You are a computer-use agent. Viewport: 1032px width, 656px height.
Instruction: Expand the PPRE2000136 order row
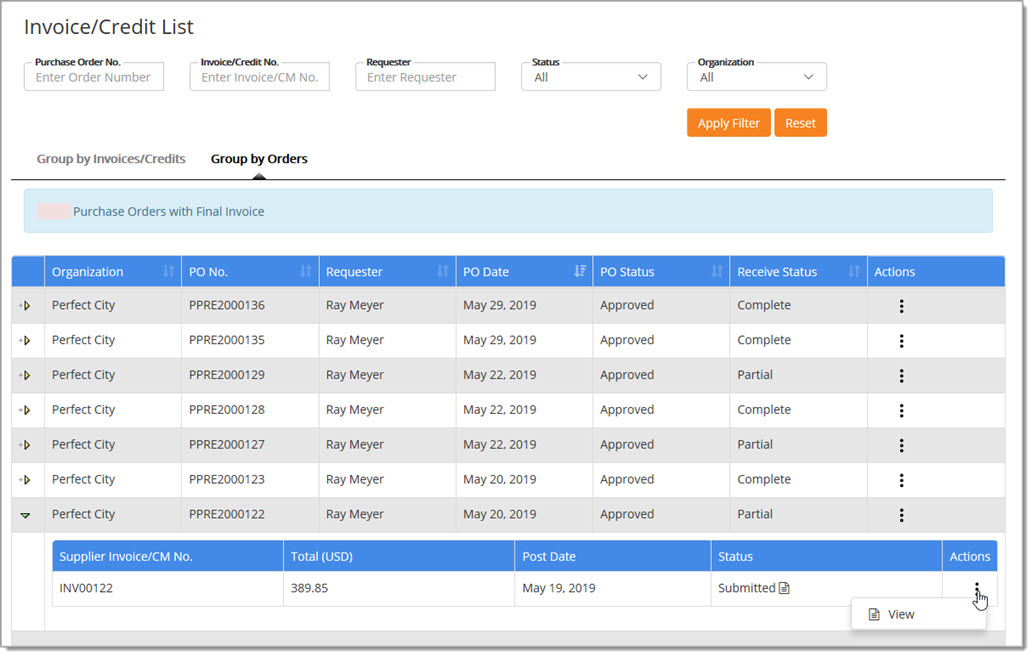pyautogui.click(x=27, y=305)
